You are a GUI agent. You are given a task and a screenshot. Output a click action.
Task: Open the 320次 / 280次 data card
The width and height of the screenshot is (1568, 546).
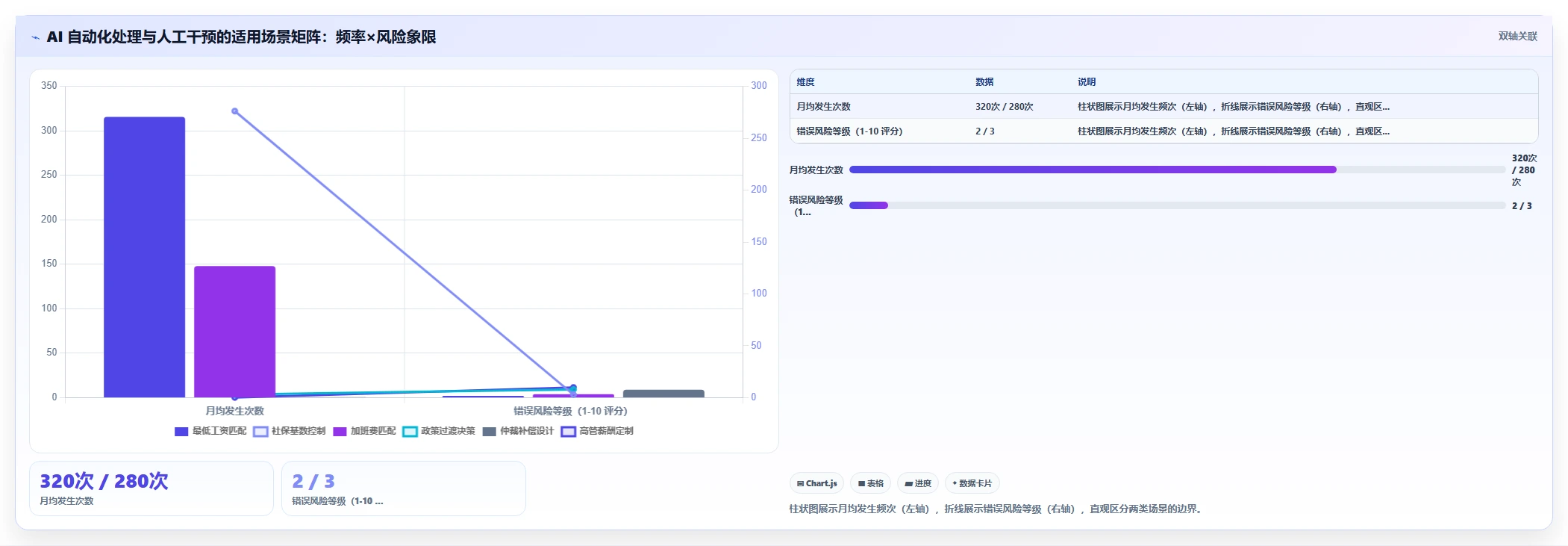[152, 488]
